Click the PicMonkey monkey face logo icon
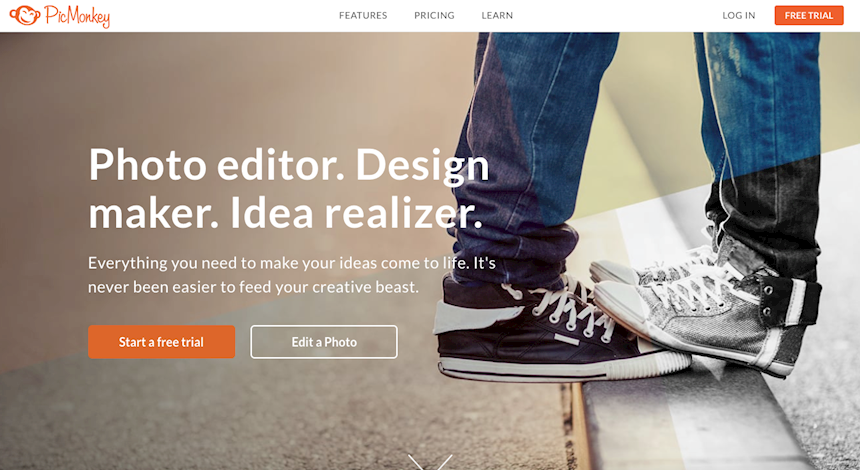The height and width of the screenshot is (470, 860). point(25,15)
